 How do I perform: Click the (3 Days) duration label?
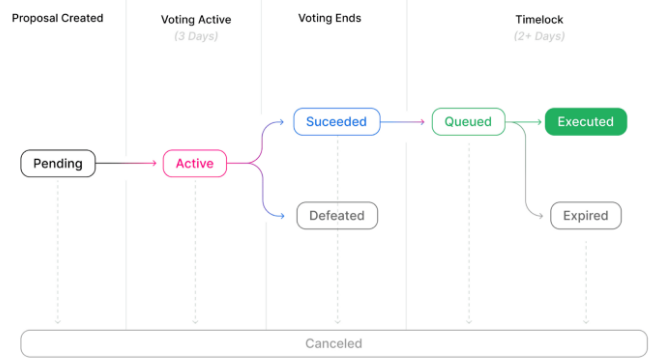[x=196, y=36]
